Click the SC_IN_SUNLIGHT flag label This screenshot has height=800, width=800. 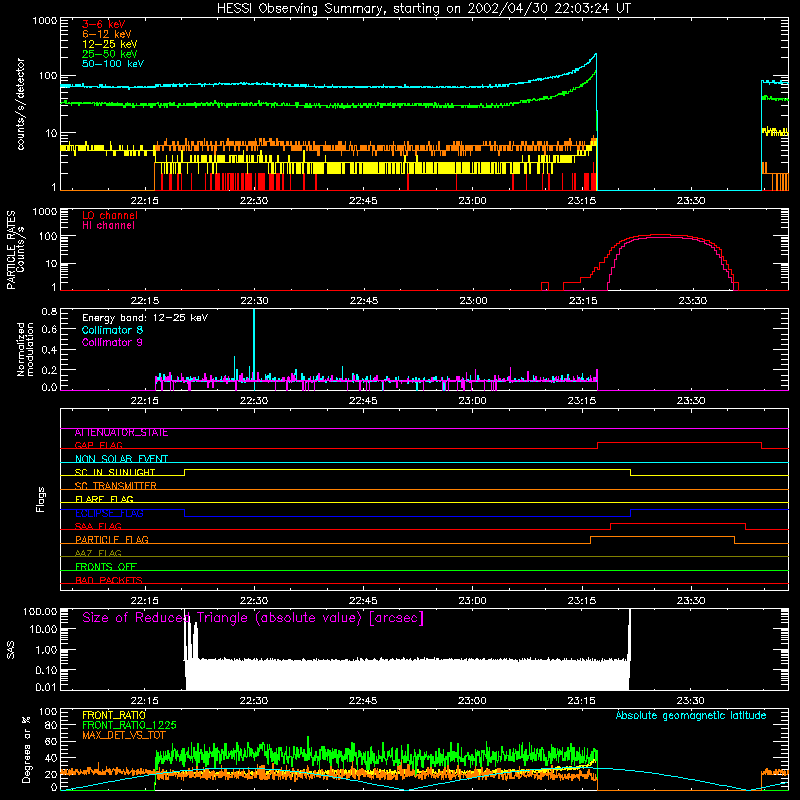coord(115,472)
